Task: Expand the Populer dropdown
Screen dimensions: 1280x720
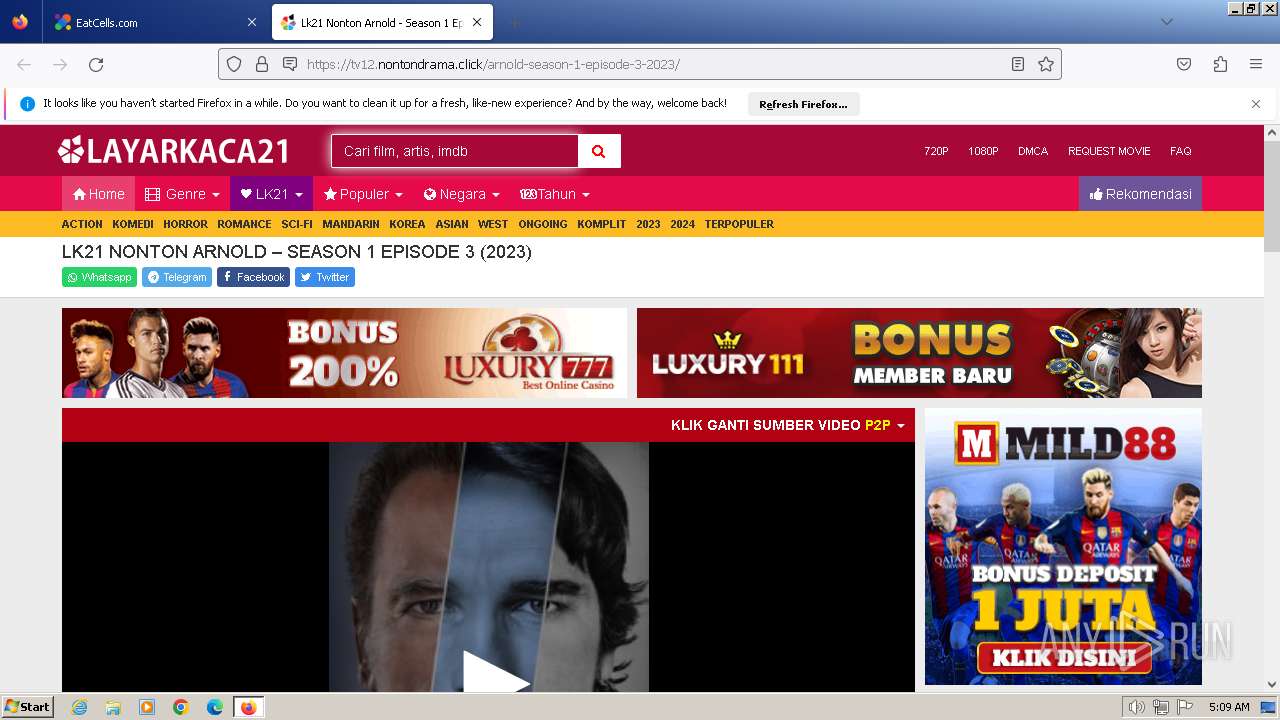Action: pyautogui.click(x=363, y=194)
